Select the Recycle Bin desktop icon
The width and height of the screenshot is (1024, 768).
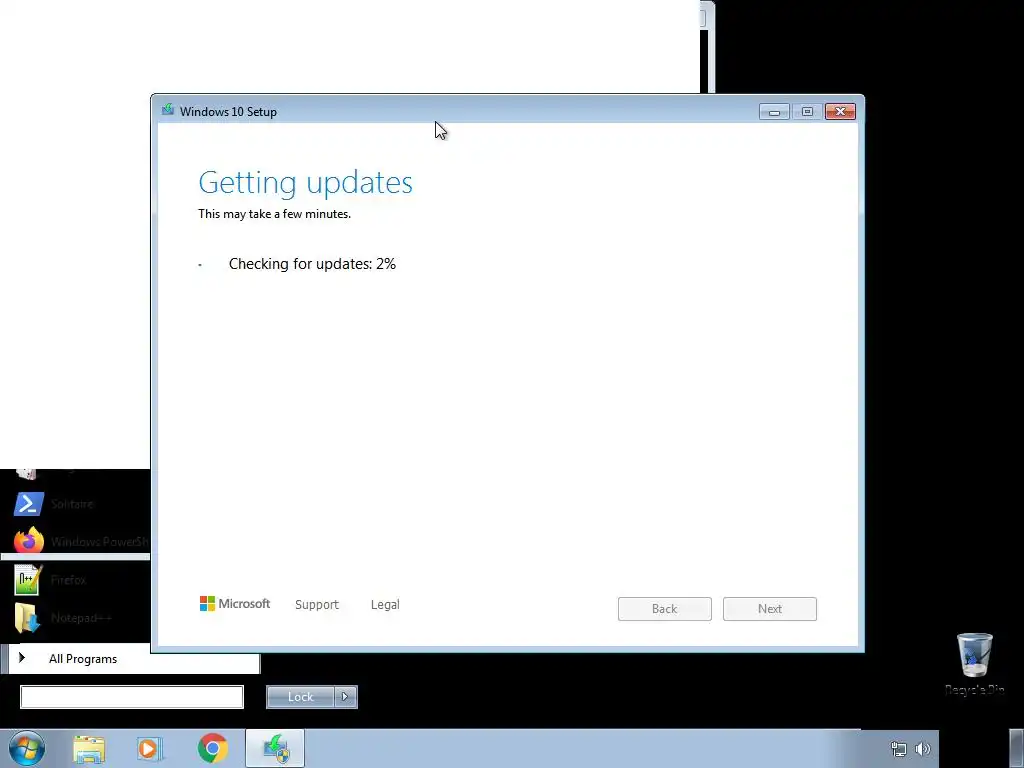click(x=974, y=664)
